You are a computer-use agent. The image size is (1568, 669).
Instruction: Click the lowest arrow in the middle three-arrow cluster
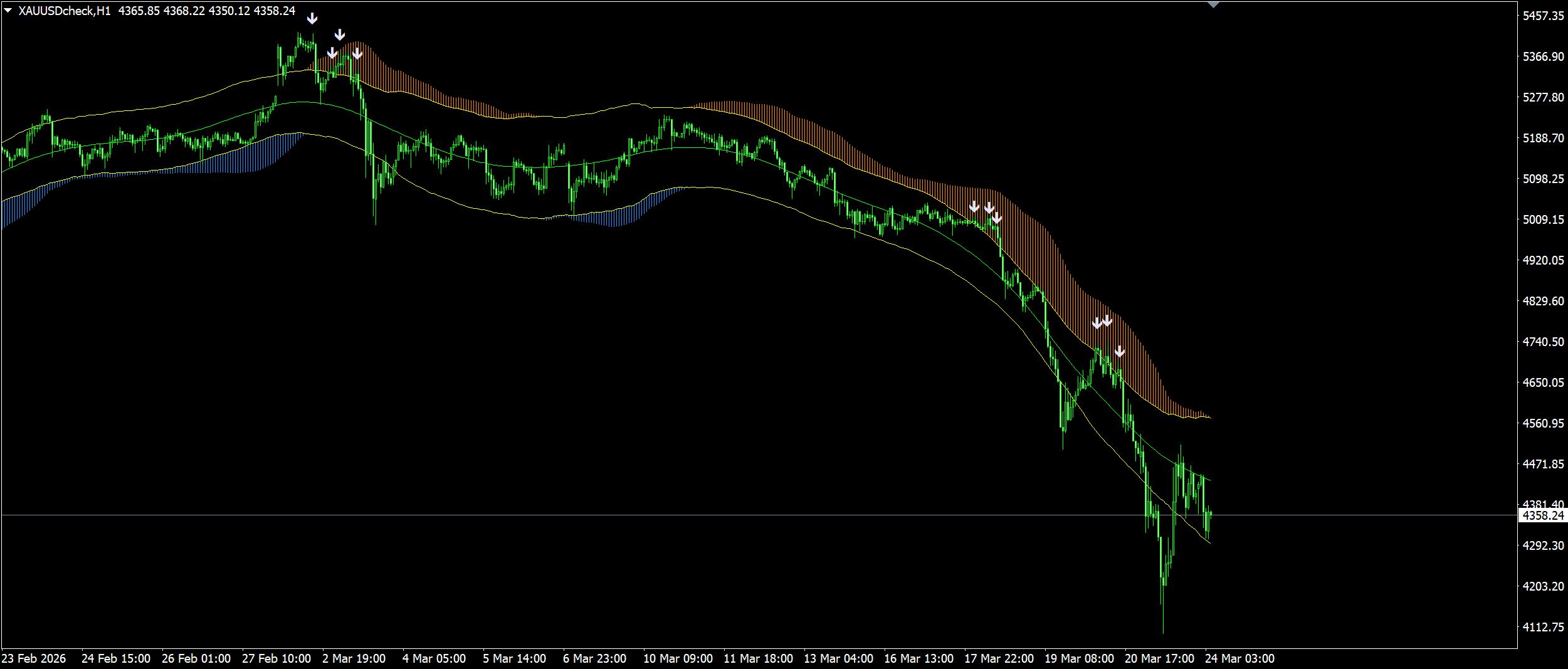pos(996,219)
